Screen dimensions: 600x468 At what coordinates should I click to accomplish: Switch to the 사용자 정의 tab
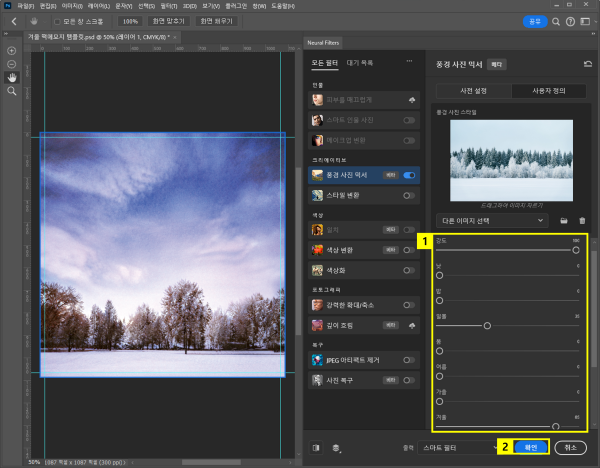click(x=549, y=91)
